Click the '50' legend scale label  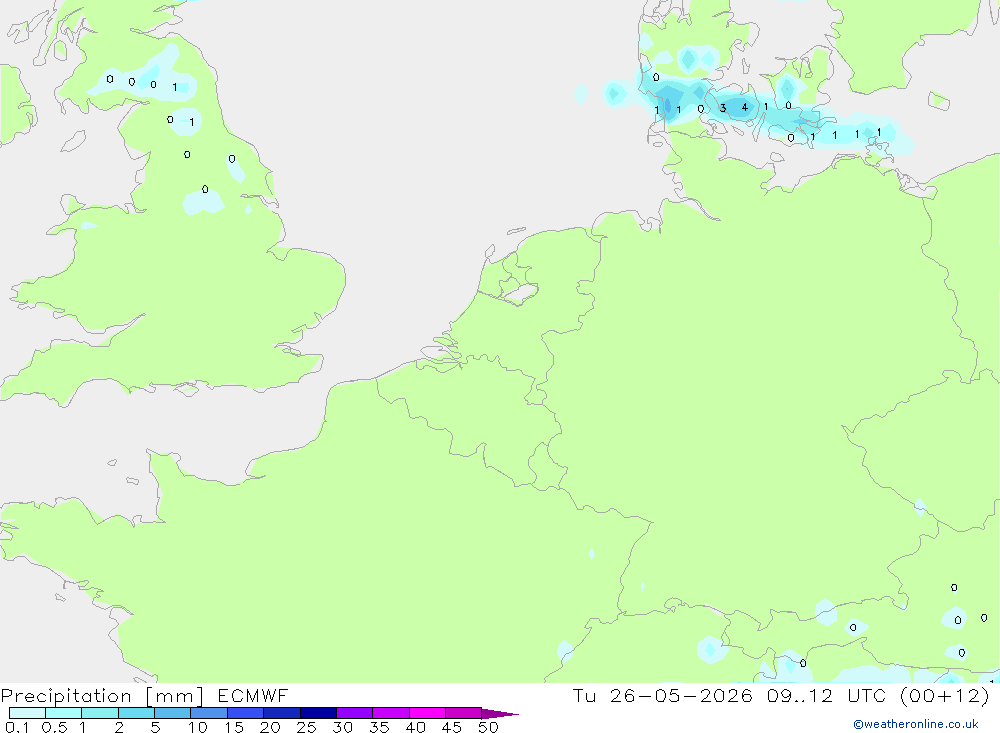489,727
